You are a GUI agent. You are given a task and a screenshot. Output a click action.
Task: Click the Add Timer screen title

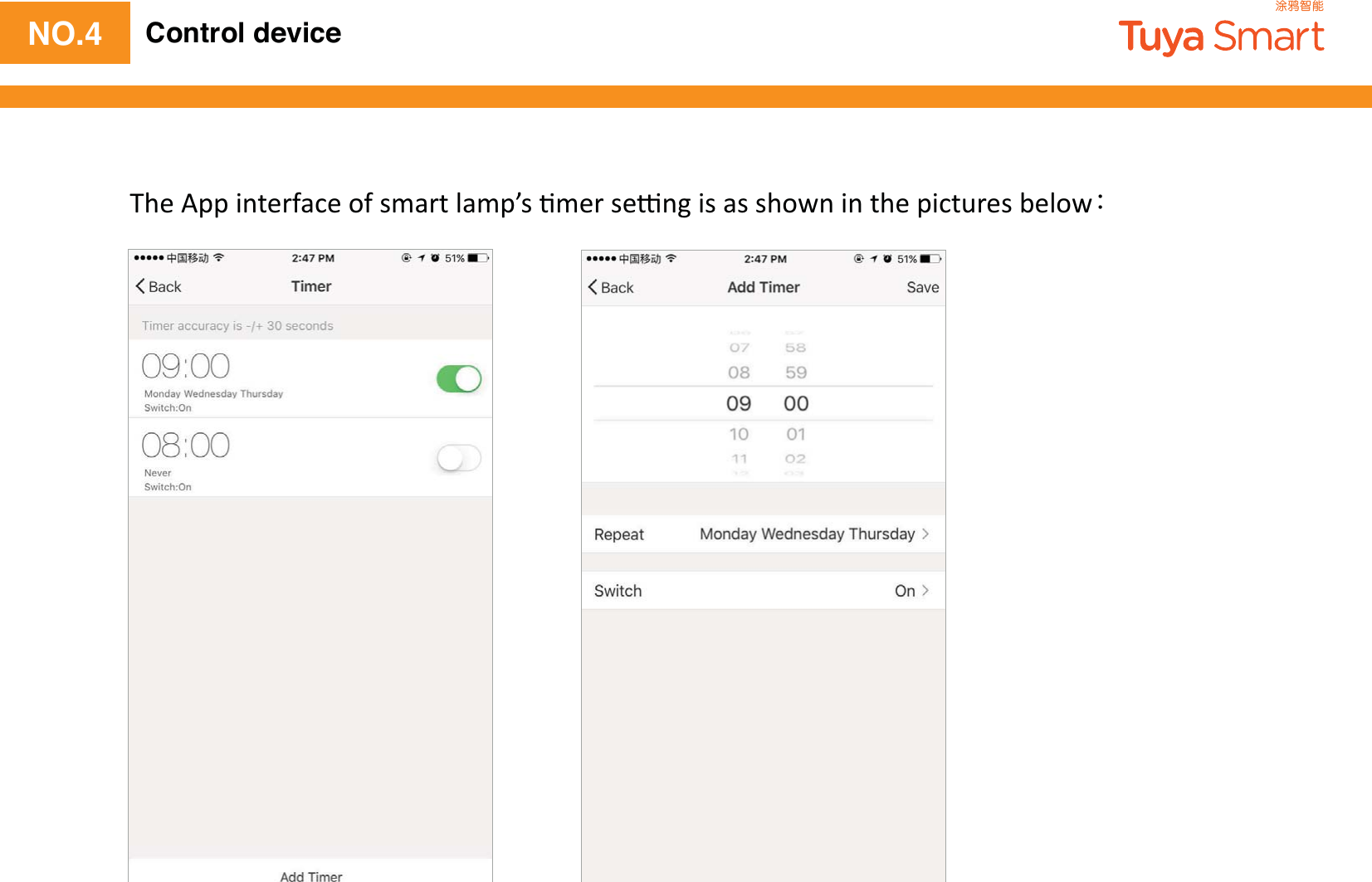coord(764,287)
